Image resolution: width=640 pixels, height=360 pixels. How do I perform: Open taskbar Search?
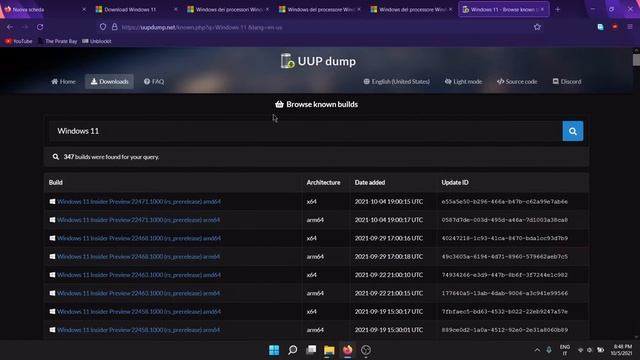[293, 350]
